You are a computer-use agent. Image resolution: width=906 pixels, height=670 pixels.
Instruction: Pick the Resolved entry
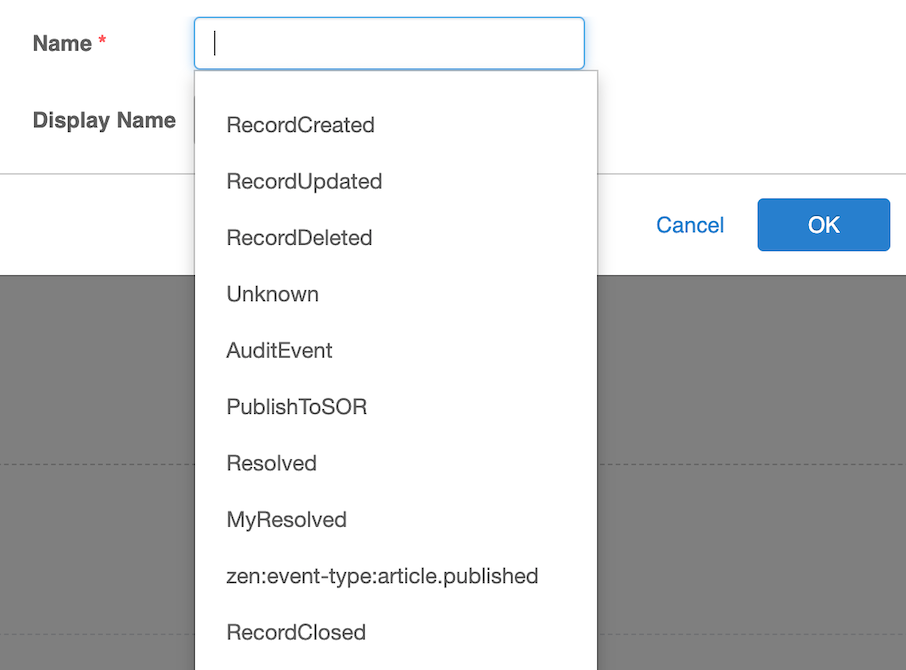click(x=396, y=463)
